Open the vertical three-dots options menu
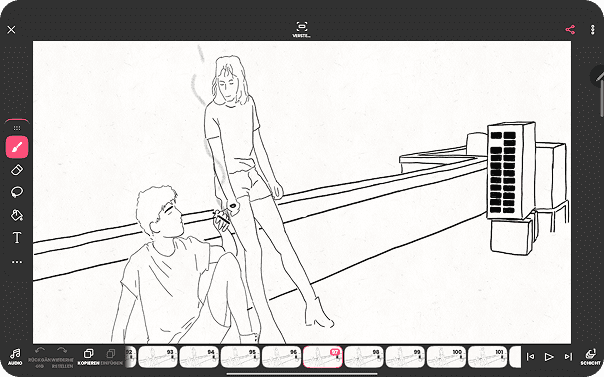This screenshot has height=377, width=604. [592, 30]
